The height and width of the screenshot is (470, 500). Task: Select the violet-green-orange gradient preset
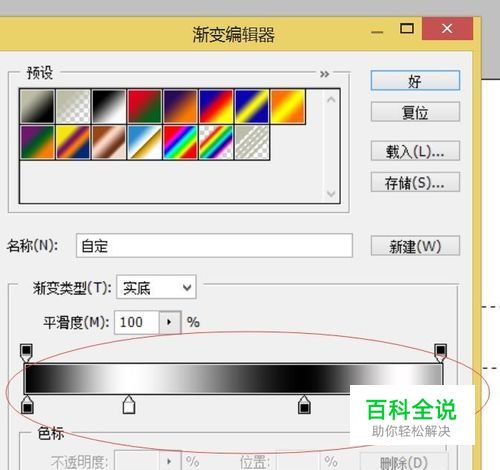37,142
